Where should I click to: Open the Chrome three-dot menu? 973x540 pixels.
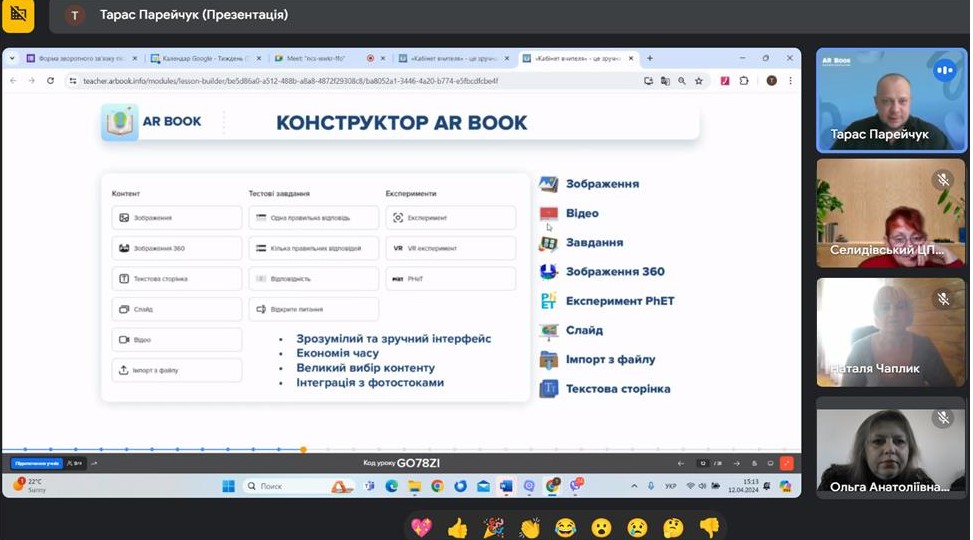[790, 81]
